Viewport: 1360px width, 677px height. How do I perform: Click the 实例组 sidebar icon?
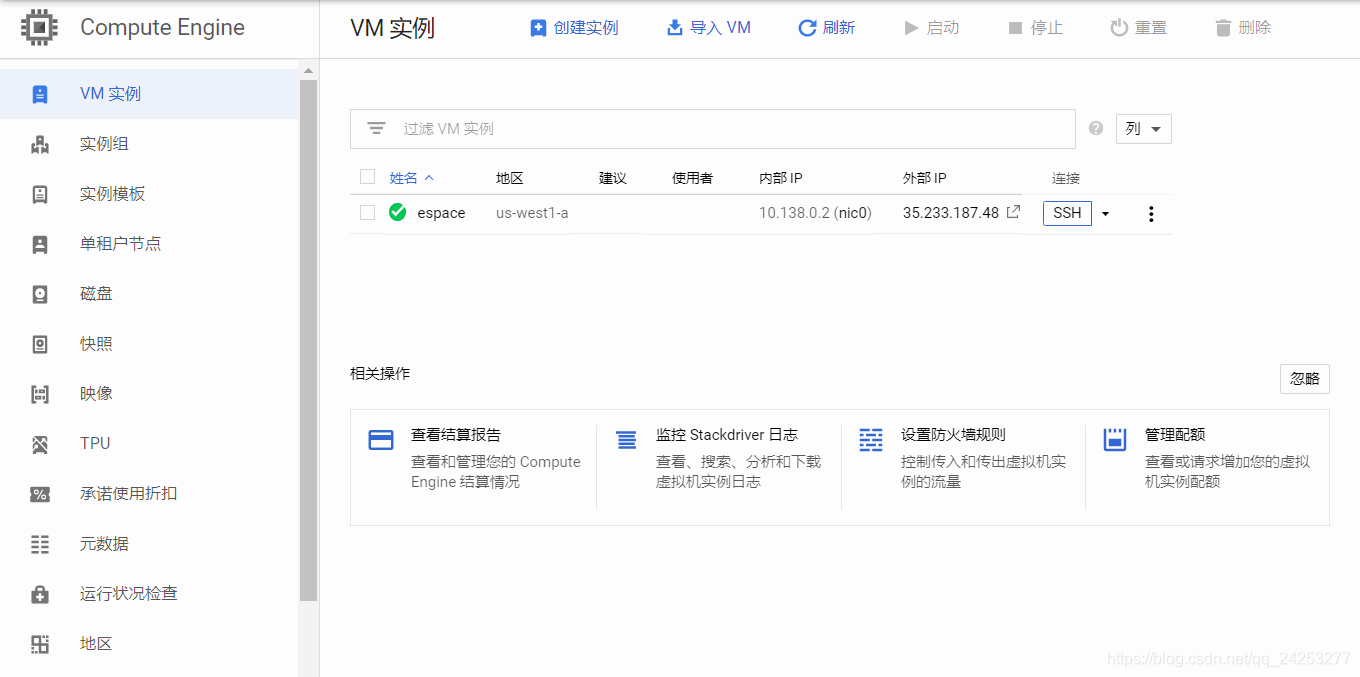[x=40, y=144]
